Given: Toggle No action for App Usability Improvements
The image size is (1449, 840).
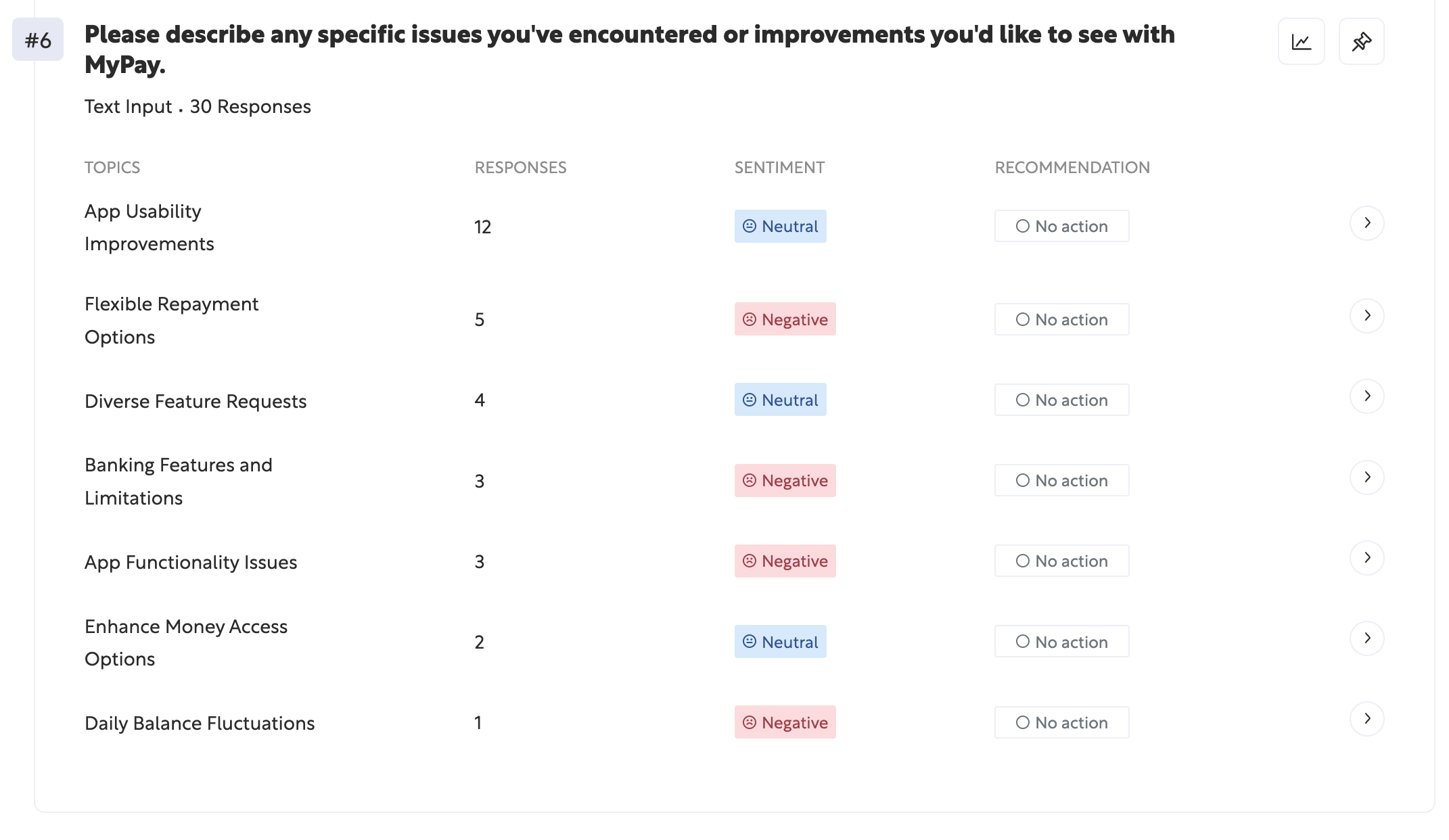Looking at the screenshot, I should (x=1061, y=227).
